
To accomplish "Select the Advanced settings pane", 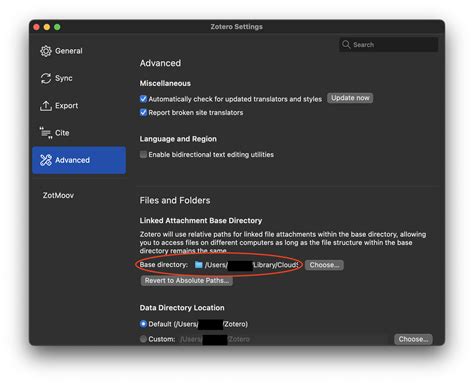I will pyautogui.click(x=79, y=160).
